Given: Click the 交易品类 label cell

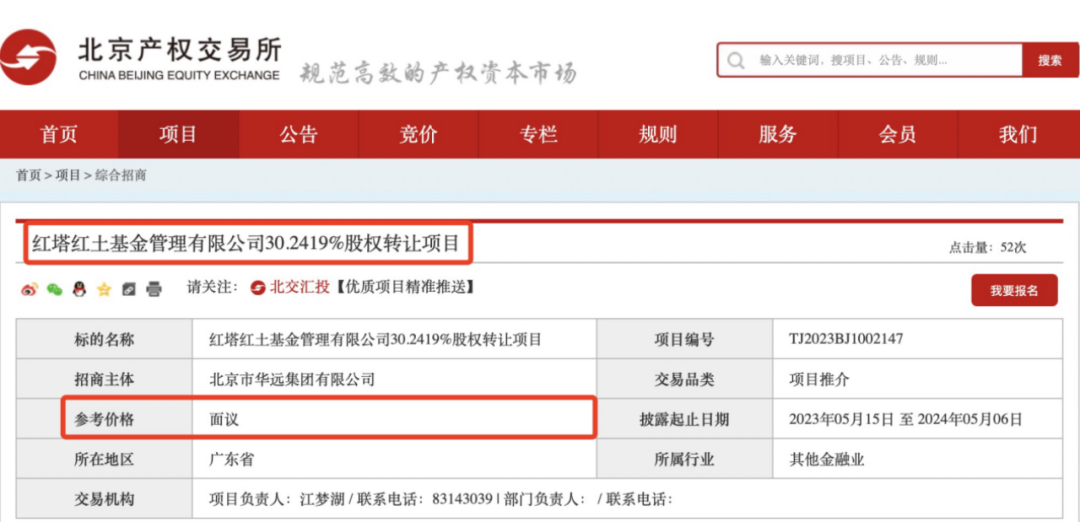Looking at the screenshot, I should (684, 379).
